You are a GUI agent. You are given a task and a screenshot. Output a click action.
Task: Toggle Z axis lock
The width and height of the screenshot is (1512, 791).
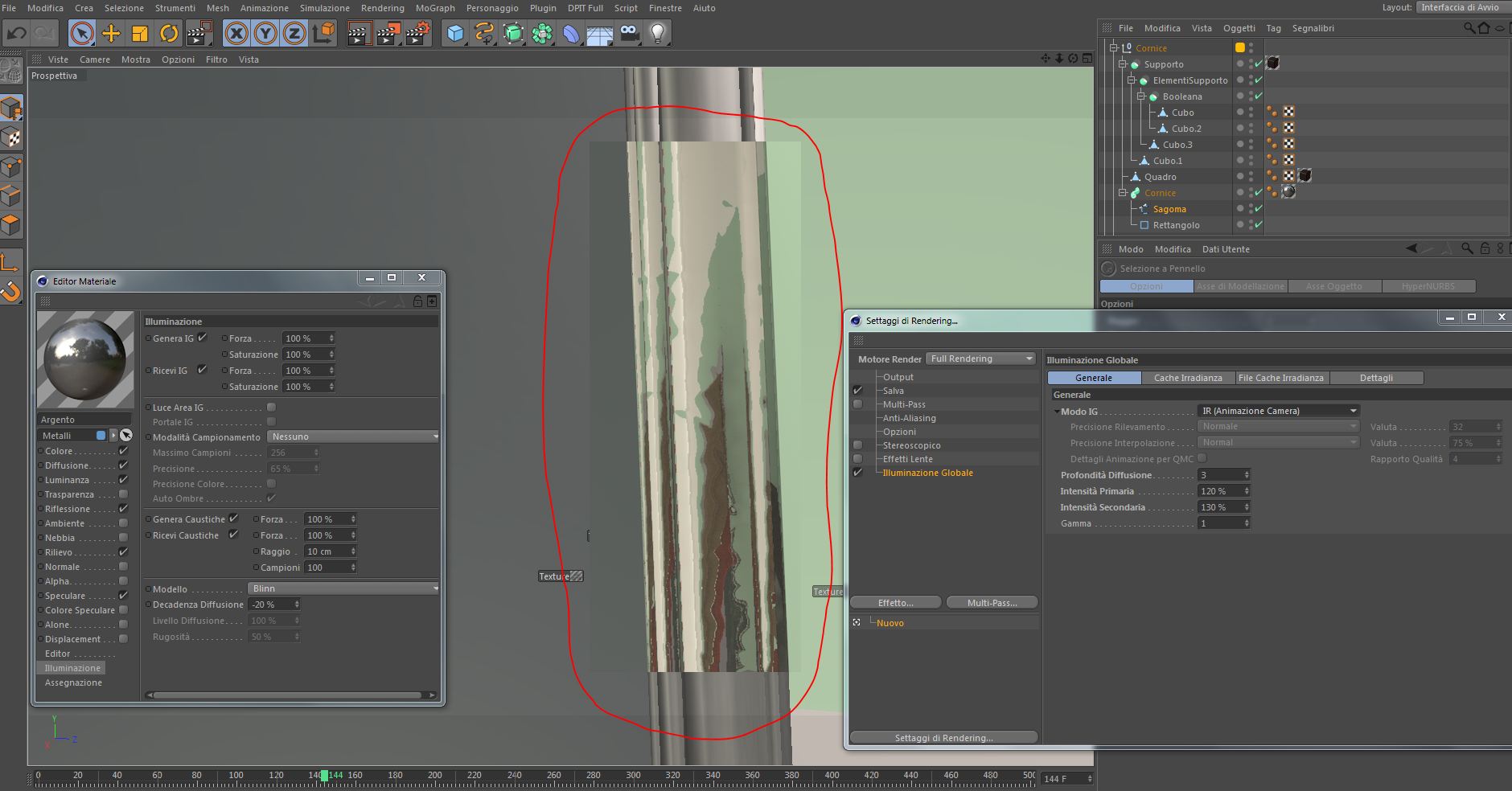pyautogui.click(x=294, y=33)
